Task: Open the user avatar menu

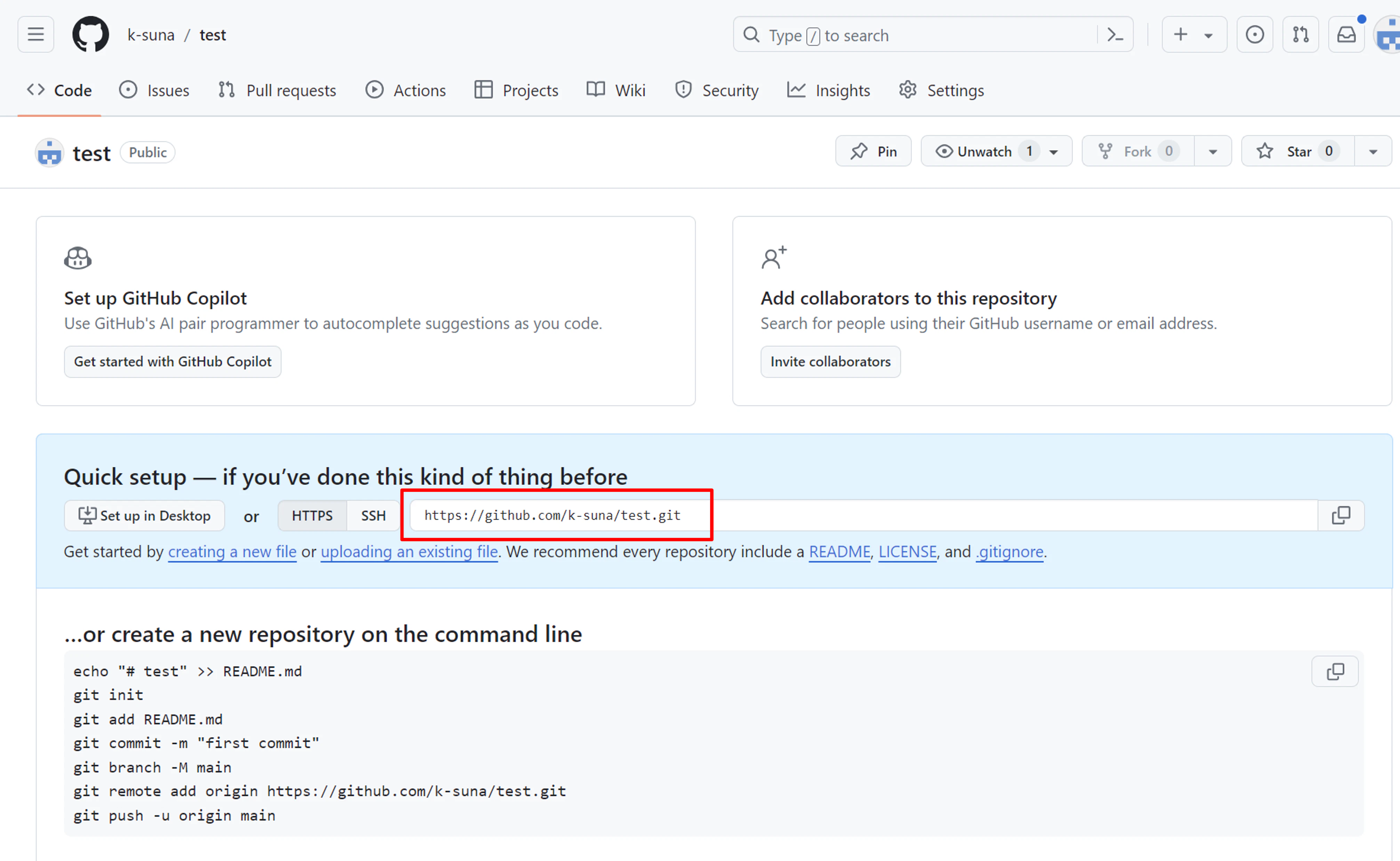Action: 1387,35
